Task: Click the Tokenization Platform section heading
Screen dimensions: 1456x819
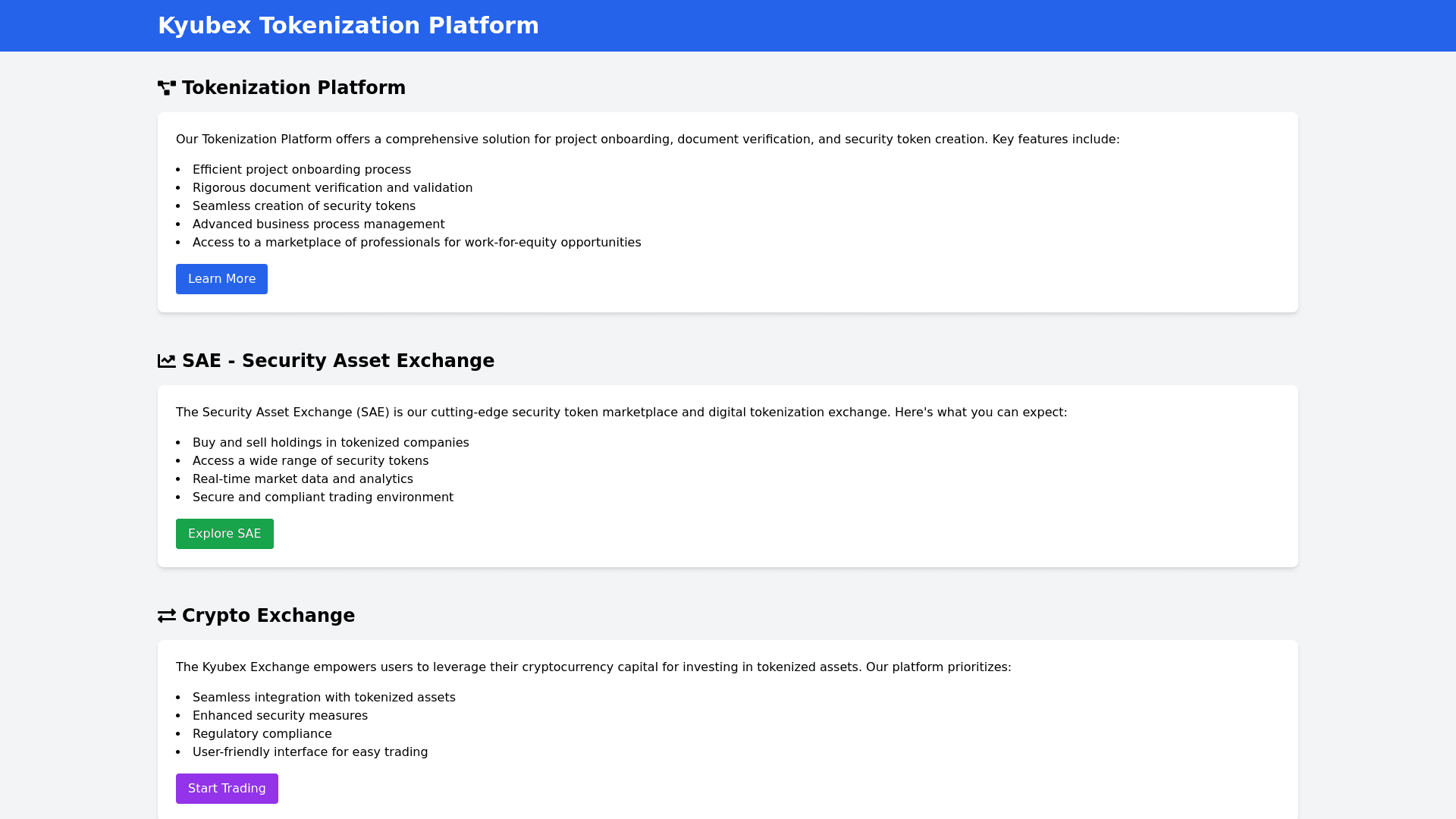Action: (293, 88)
